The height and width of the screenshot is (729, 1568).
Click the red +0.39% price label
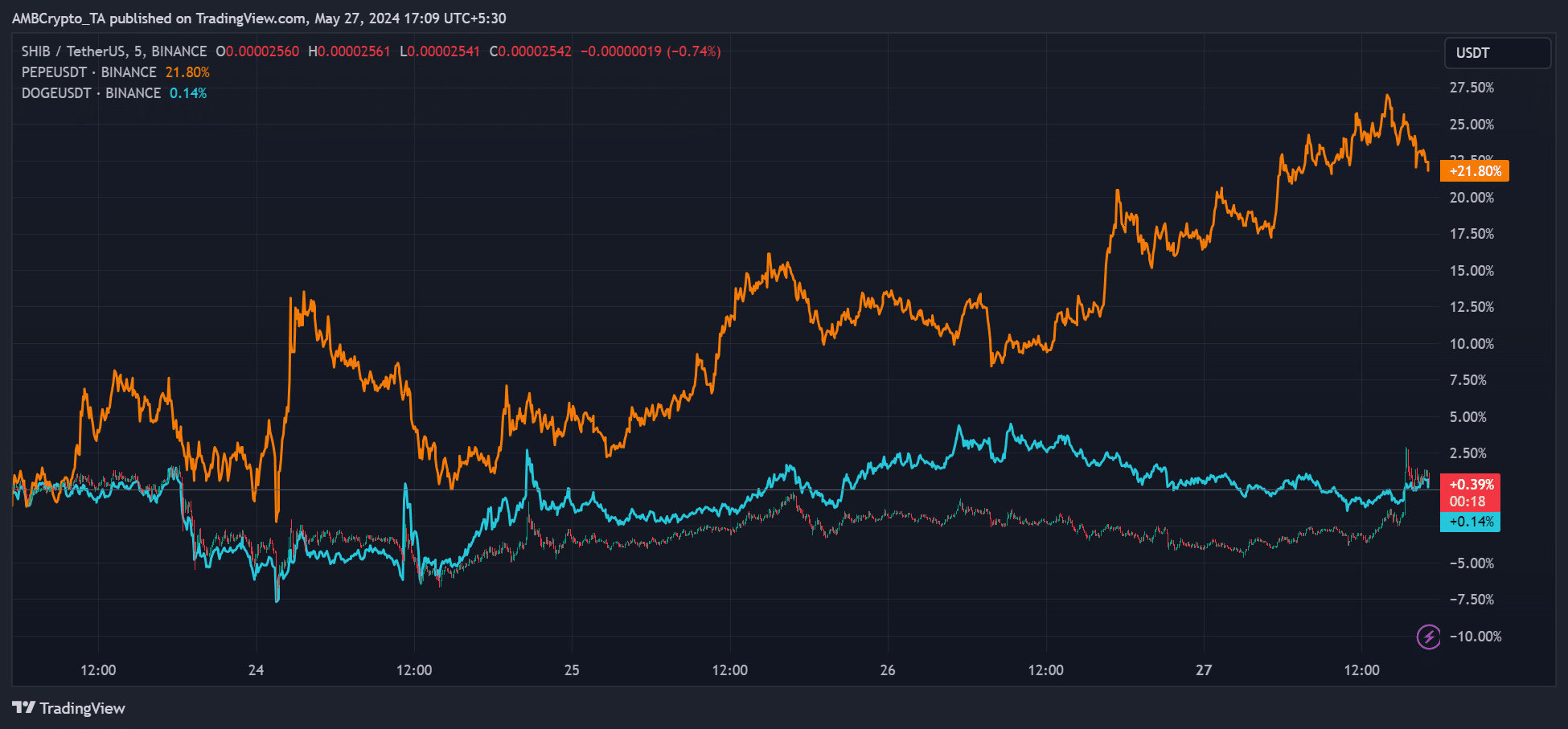(x=1471, y=484)
